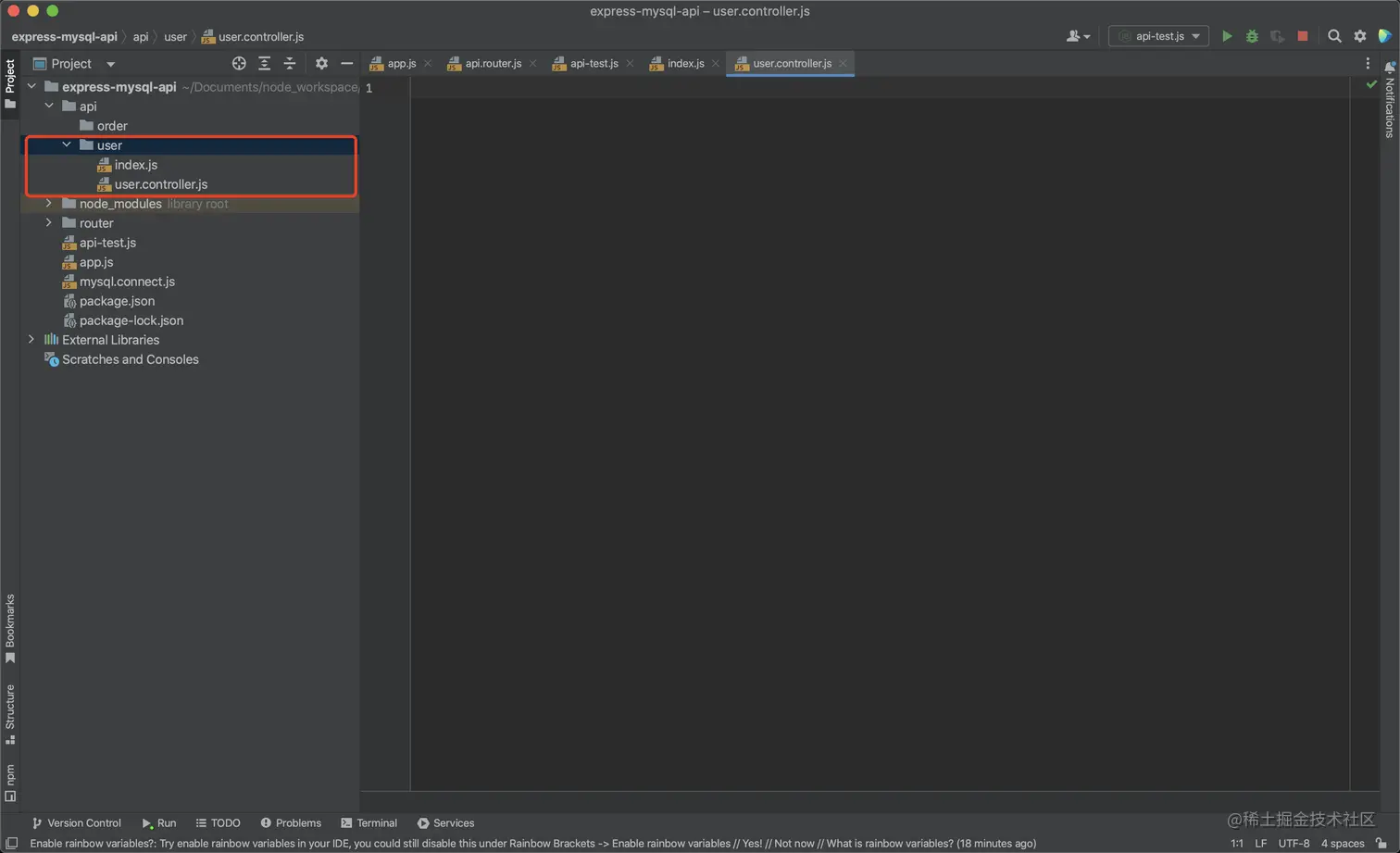The width and height of the screenshot is (1400, 853).
Task: Debug the api-test.js configuration
Action: point(1252,36)
